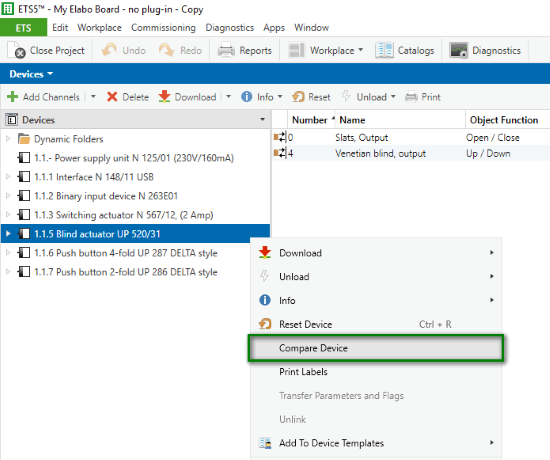Open the Download dropdown arrow in toolbar
This screenshot has width=550, height=460.
point(228,97)
